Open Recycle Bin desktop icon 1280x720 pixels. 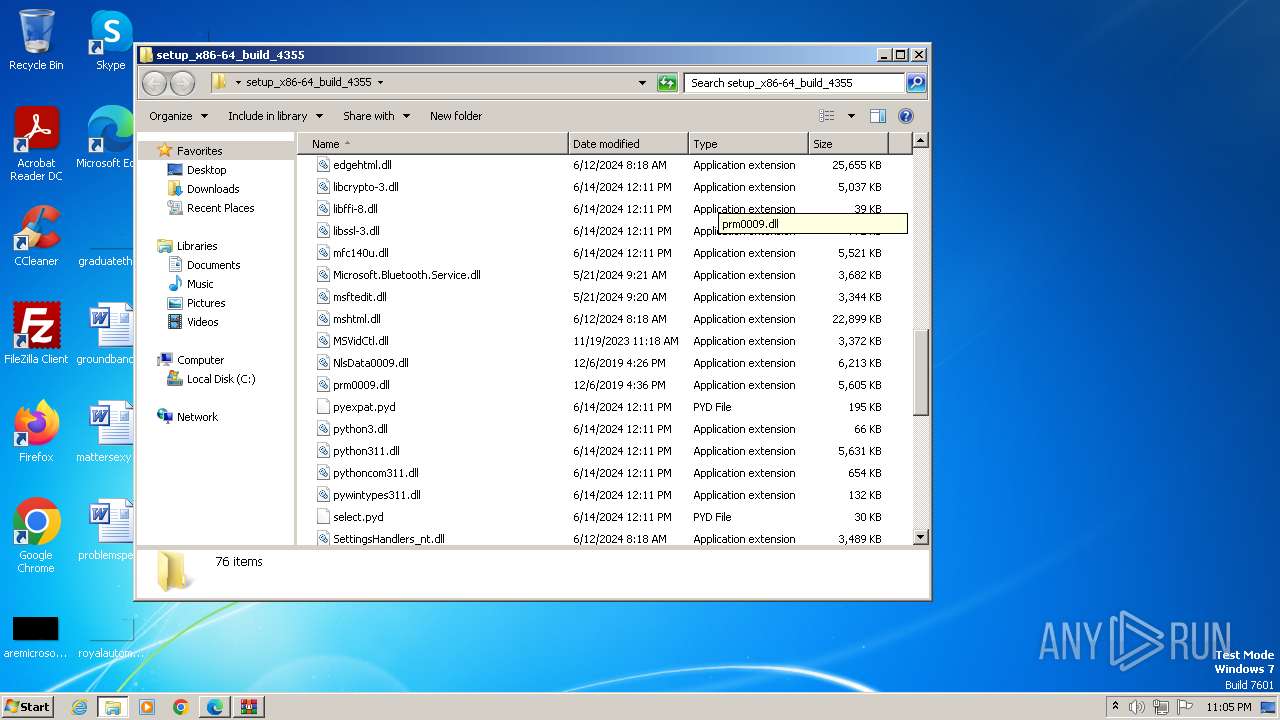[x=36, y=40]
